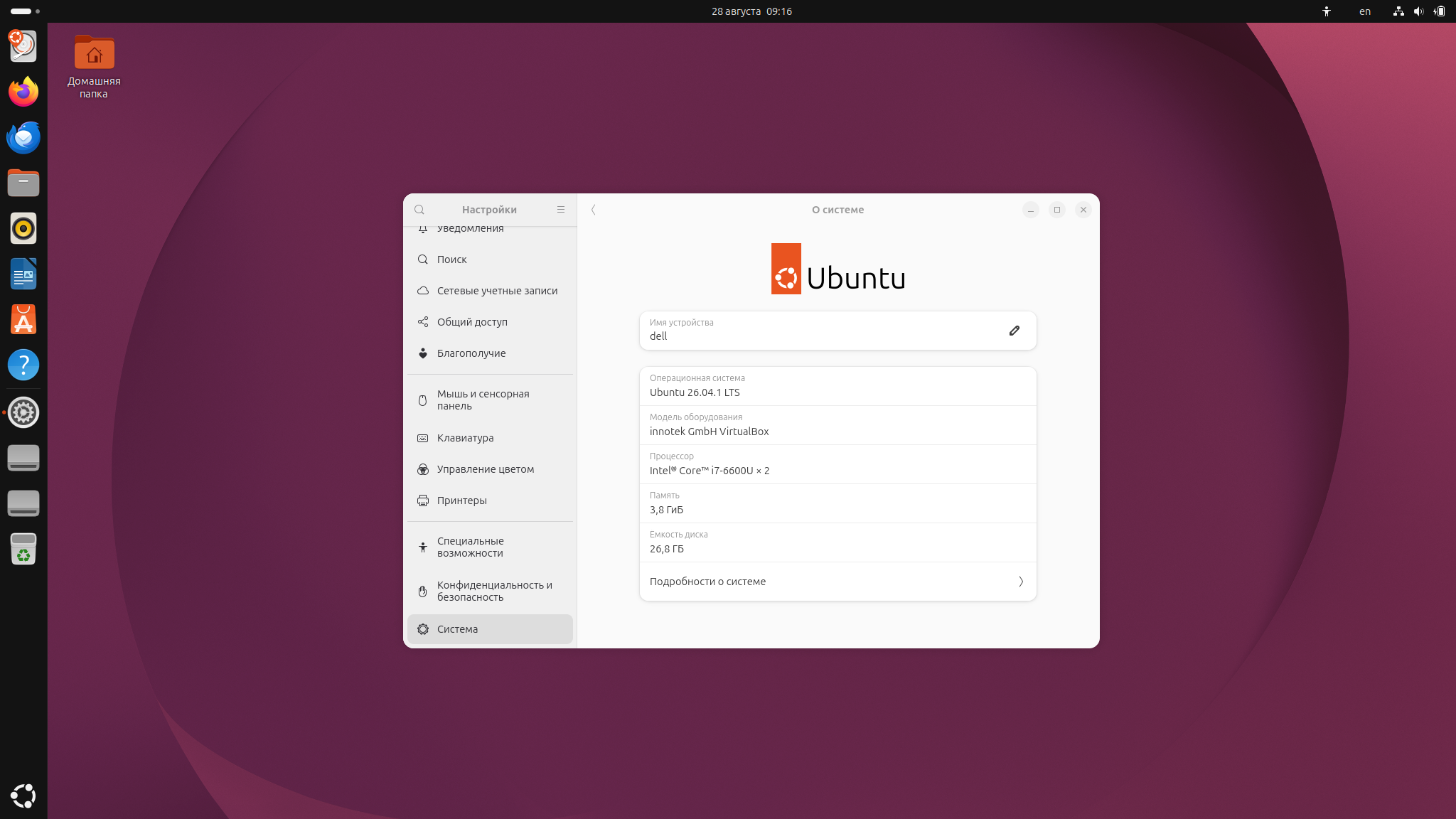Click the 3,8 ГиБ memory value

point(666,510)
